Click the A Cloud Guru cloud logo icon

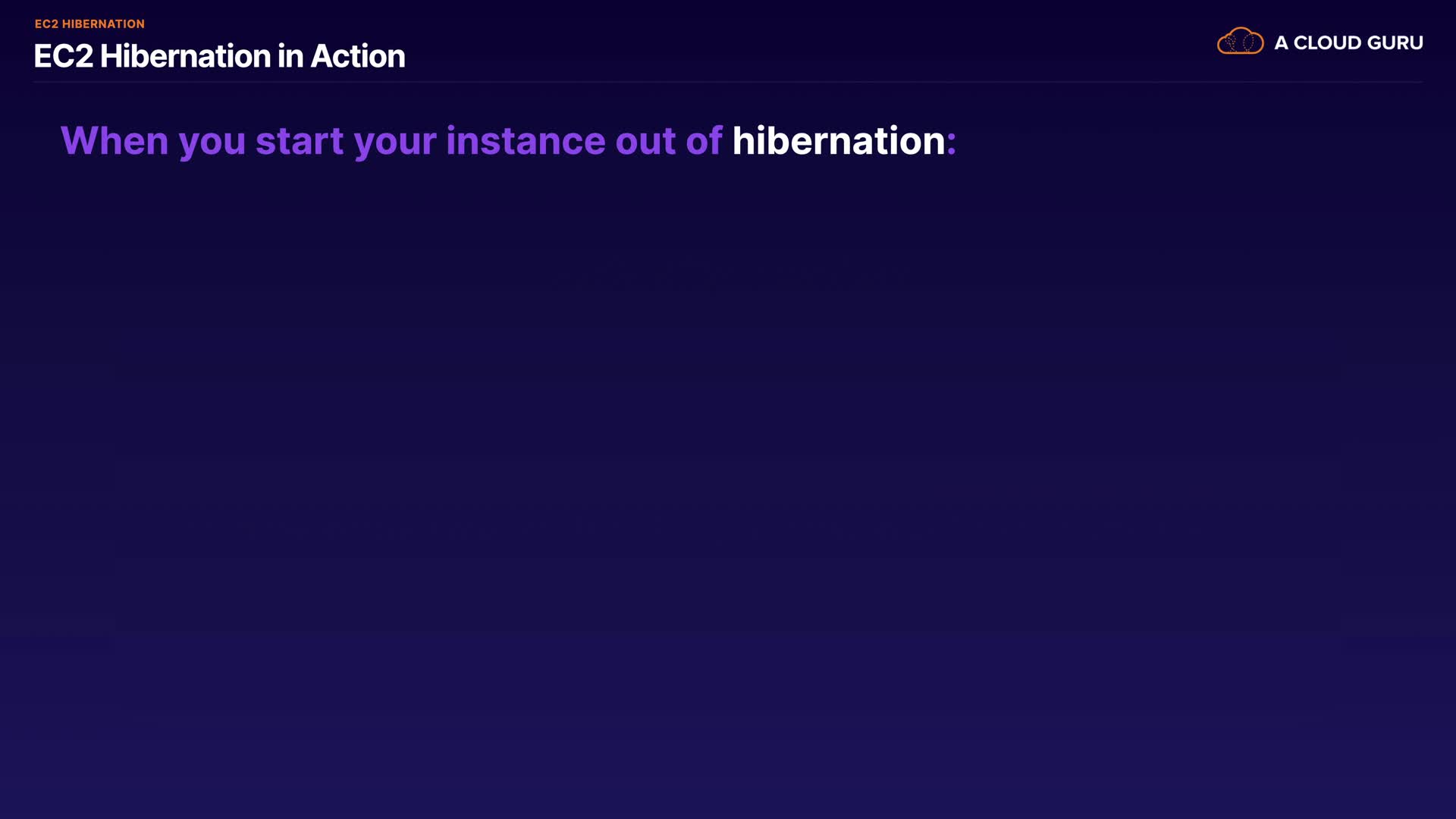coord(1240,41)
